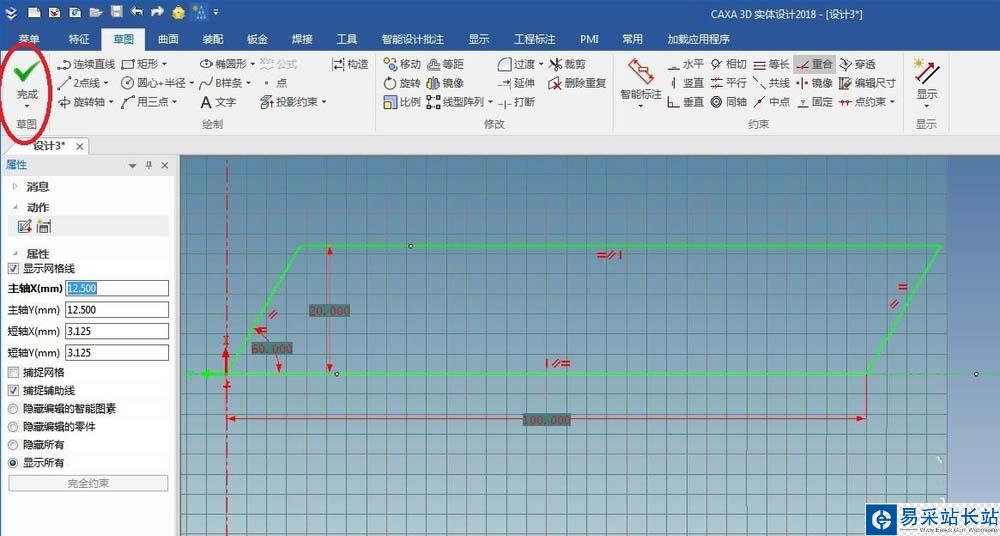Image resolution: width=1000 pixels, height=536 pixels.
Task: Click the Redo arrow in quick access toolbar
Action: click(x=157, y=11)
